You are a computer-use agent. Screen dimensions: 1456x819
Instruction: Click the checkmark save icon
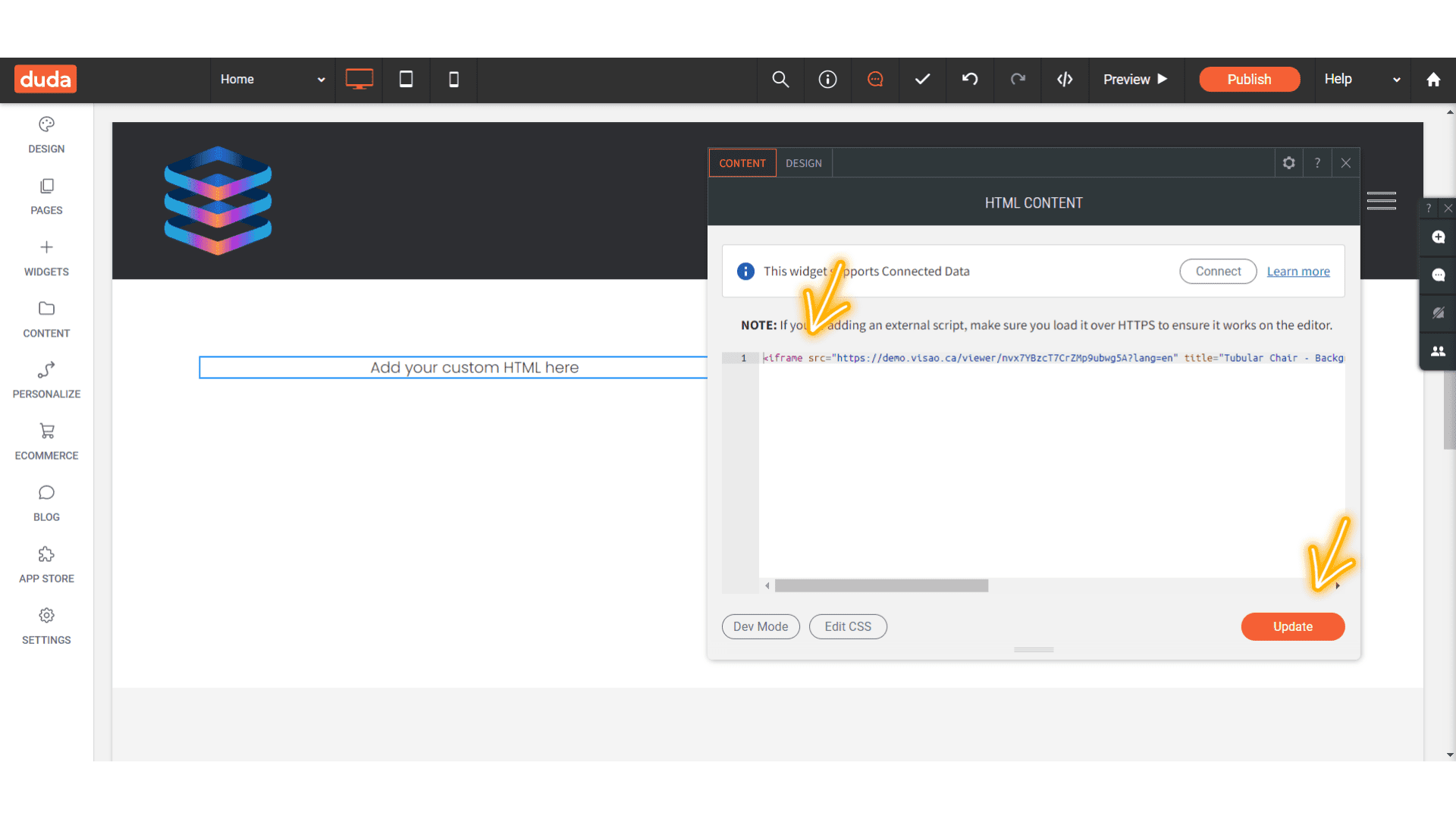pos(922,79)
